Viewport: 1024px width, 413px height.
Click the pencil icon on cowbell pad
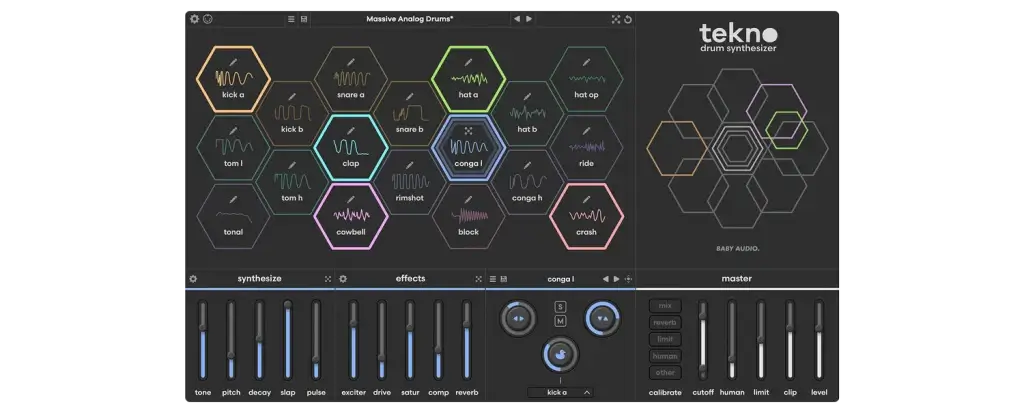point(351,199)
